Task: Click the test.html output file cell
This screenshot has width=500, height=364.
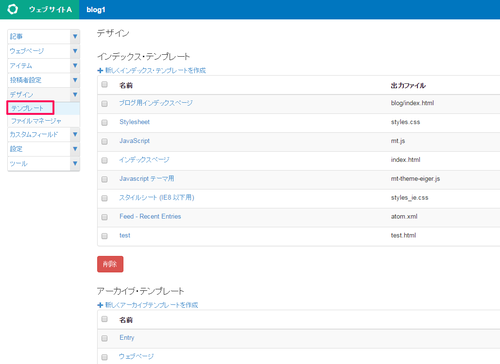Action: coord(403,235)
